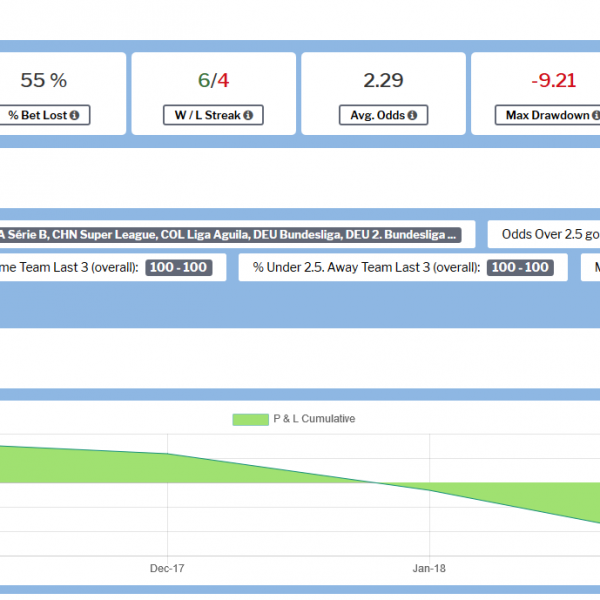Click the green P & L legend swatch
Image resolution: width=600 pixels, height=600 pixels.
coord(250,419)
